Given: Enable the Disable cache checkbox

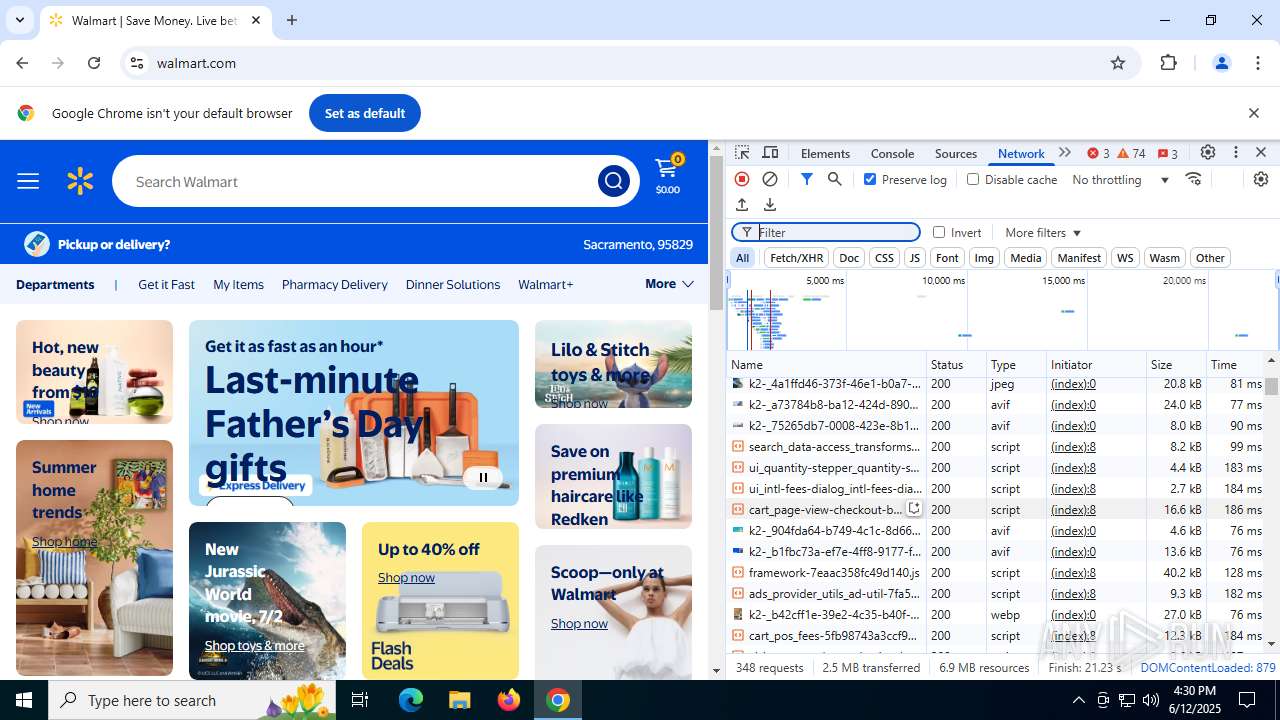Looking at the screenshot, I should [973, 179].
